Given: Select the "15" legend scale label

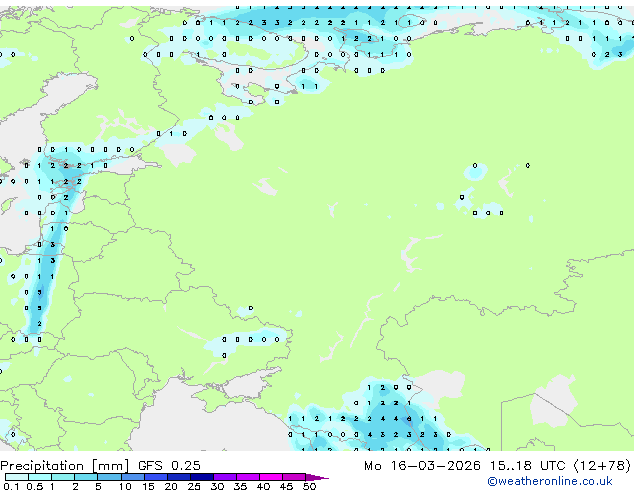Looking at the screenshot, I should pyautogui.click(x=148, y=486).
